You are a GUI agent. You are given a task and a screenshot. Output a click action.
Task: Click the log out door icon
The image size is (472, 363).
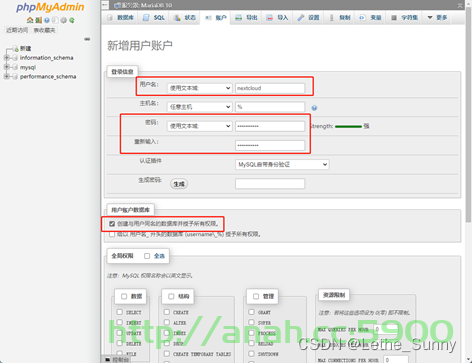pyautogui.click(x=39, y=20)
